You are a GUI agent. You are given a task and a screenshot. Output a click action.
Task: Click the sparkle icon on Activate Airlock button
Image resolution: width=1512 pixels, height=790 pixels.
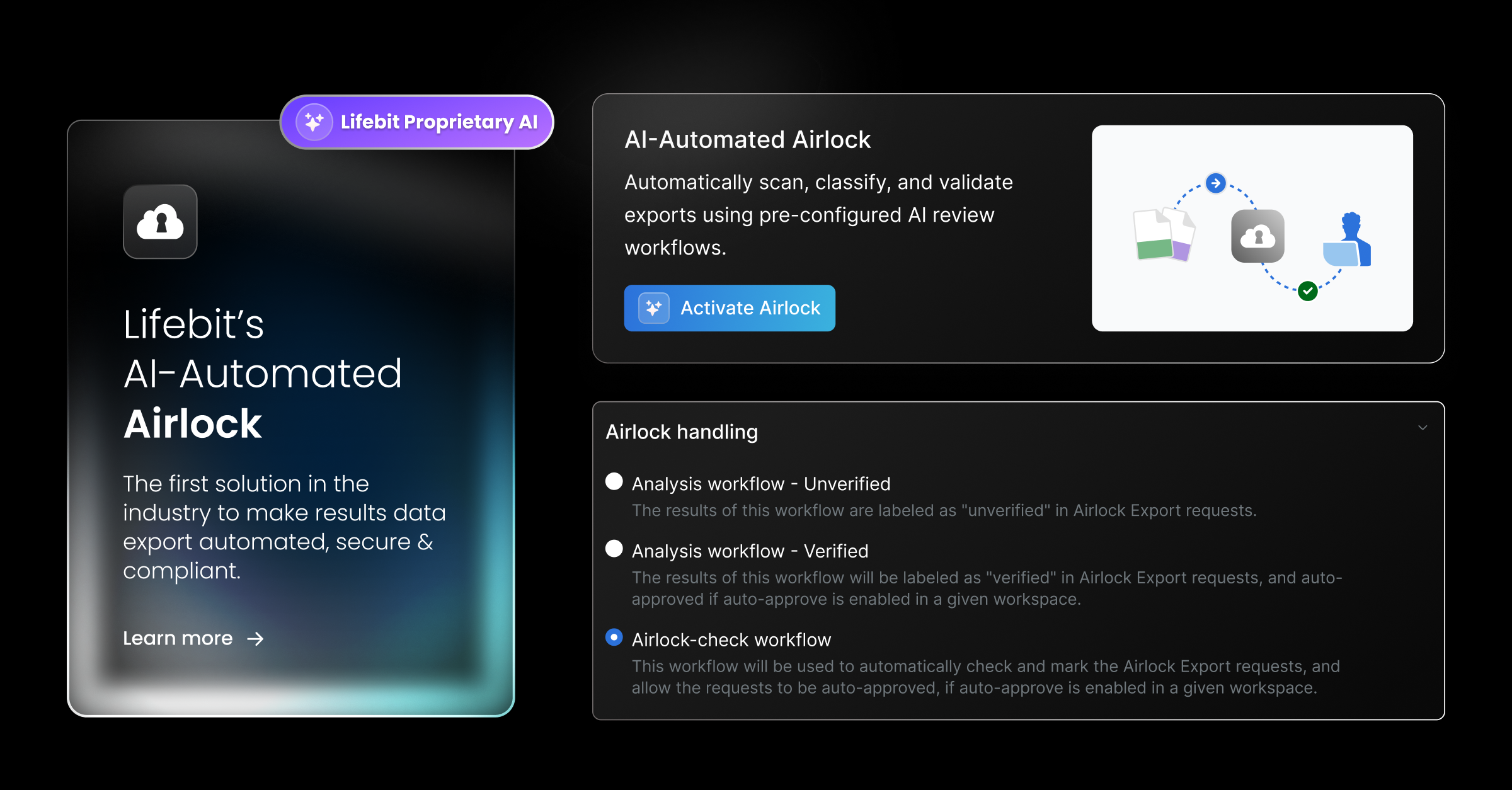653,308
